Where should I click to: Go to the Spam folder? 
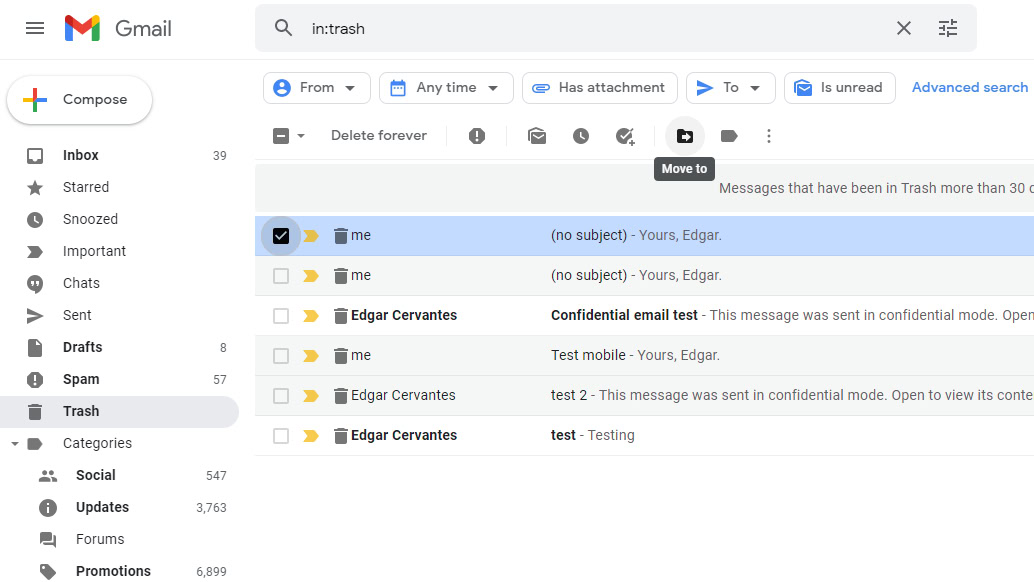click(81, 379)
